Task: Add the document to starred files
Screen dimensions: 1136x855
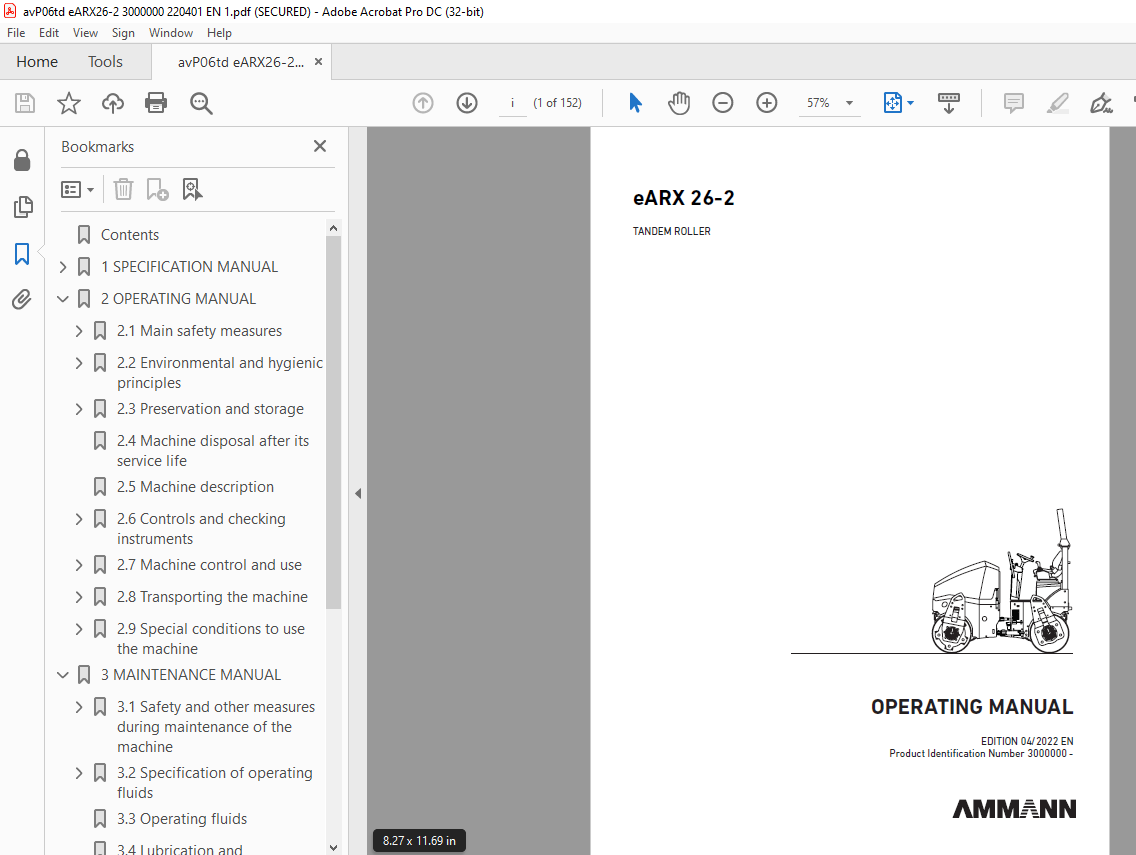Action: click(69, 103)
